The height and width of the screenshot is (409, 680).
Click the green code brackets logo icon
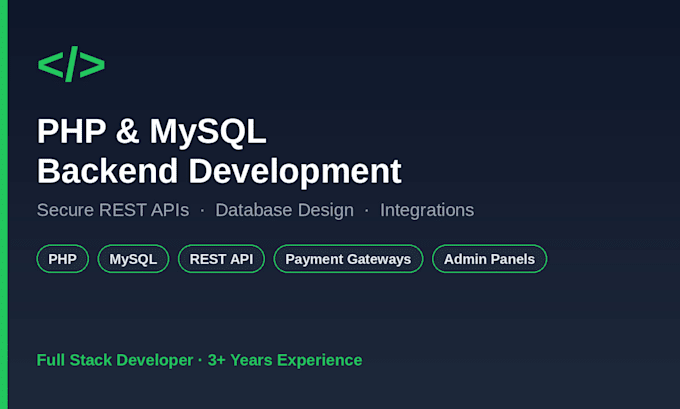pos(71,64)
